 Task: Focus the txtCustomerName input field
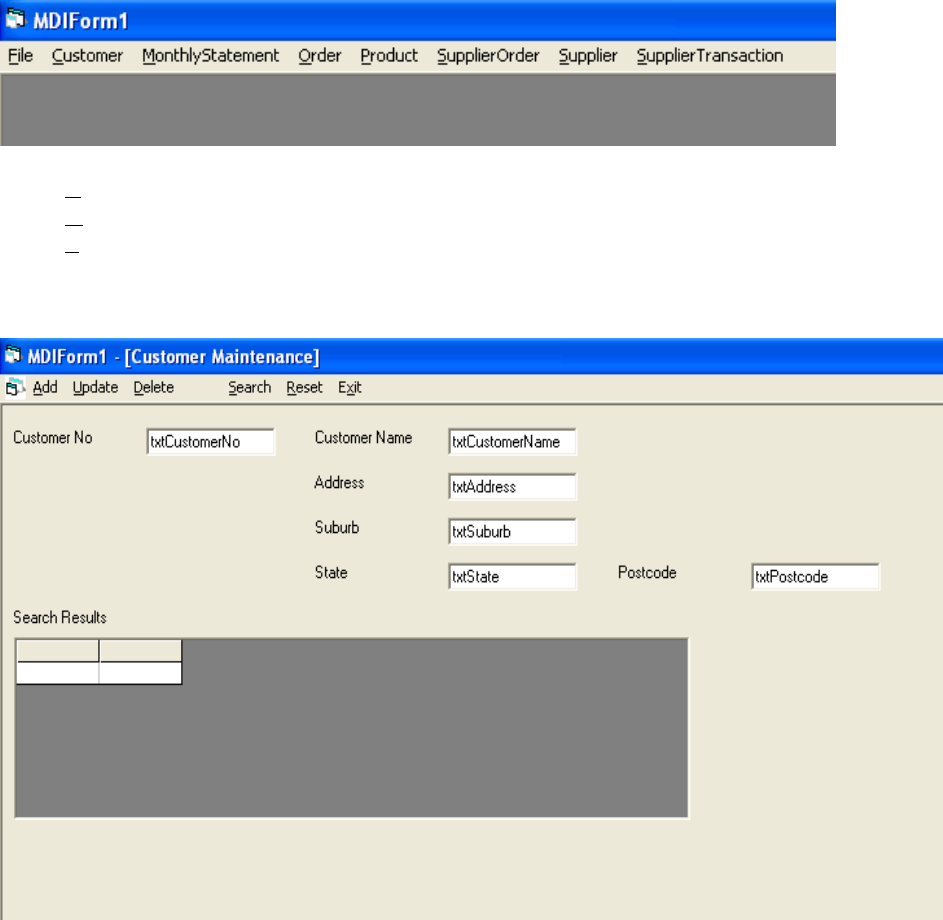click(x=512, y=442)
